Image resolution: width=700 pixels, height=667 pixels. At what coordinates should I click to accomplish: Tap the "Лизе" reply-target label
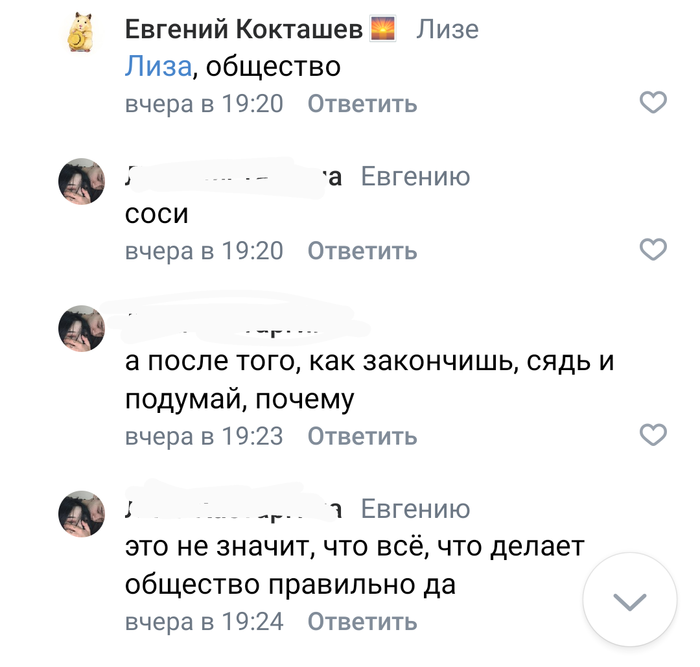pyautogui.click(x=447, y=30)
